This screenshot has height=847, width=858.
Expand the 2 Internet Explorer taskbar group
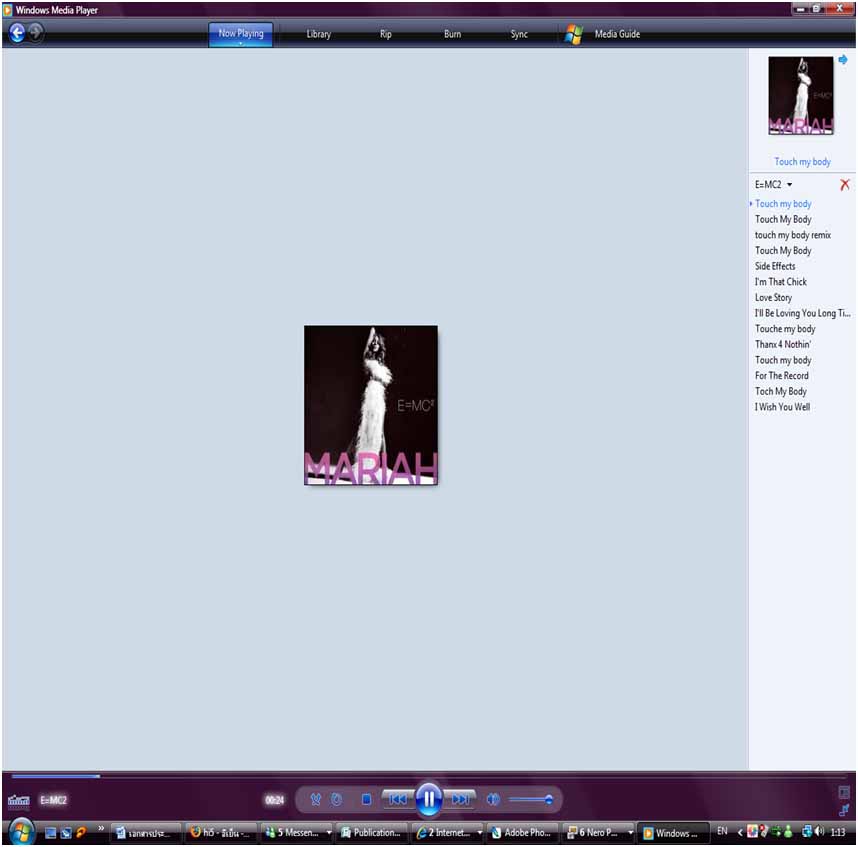point(480,833)
